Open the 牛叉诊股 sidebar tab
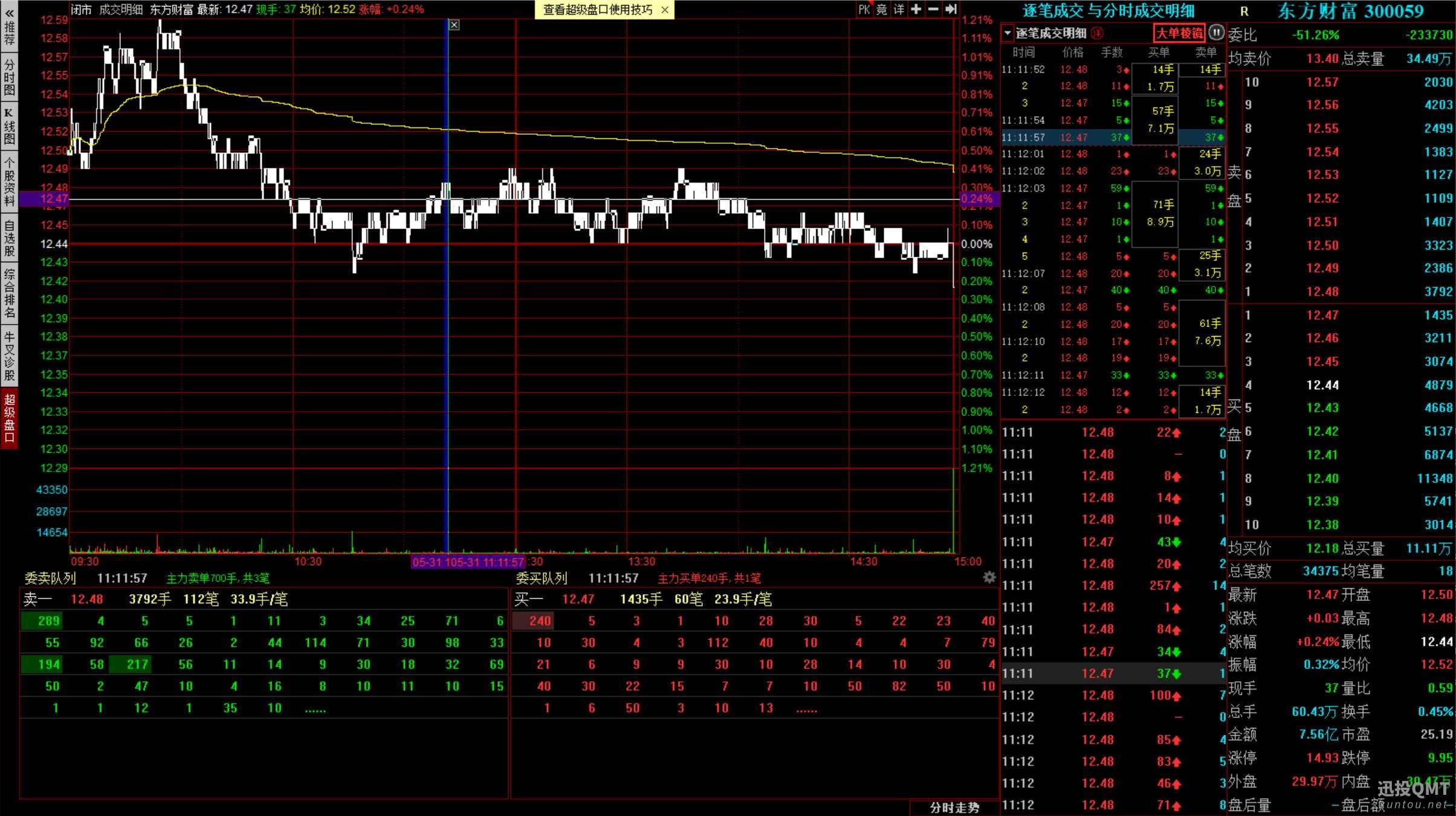The width and height of the screenshot is (1456, 816). [x=9, y=357]
